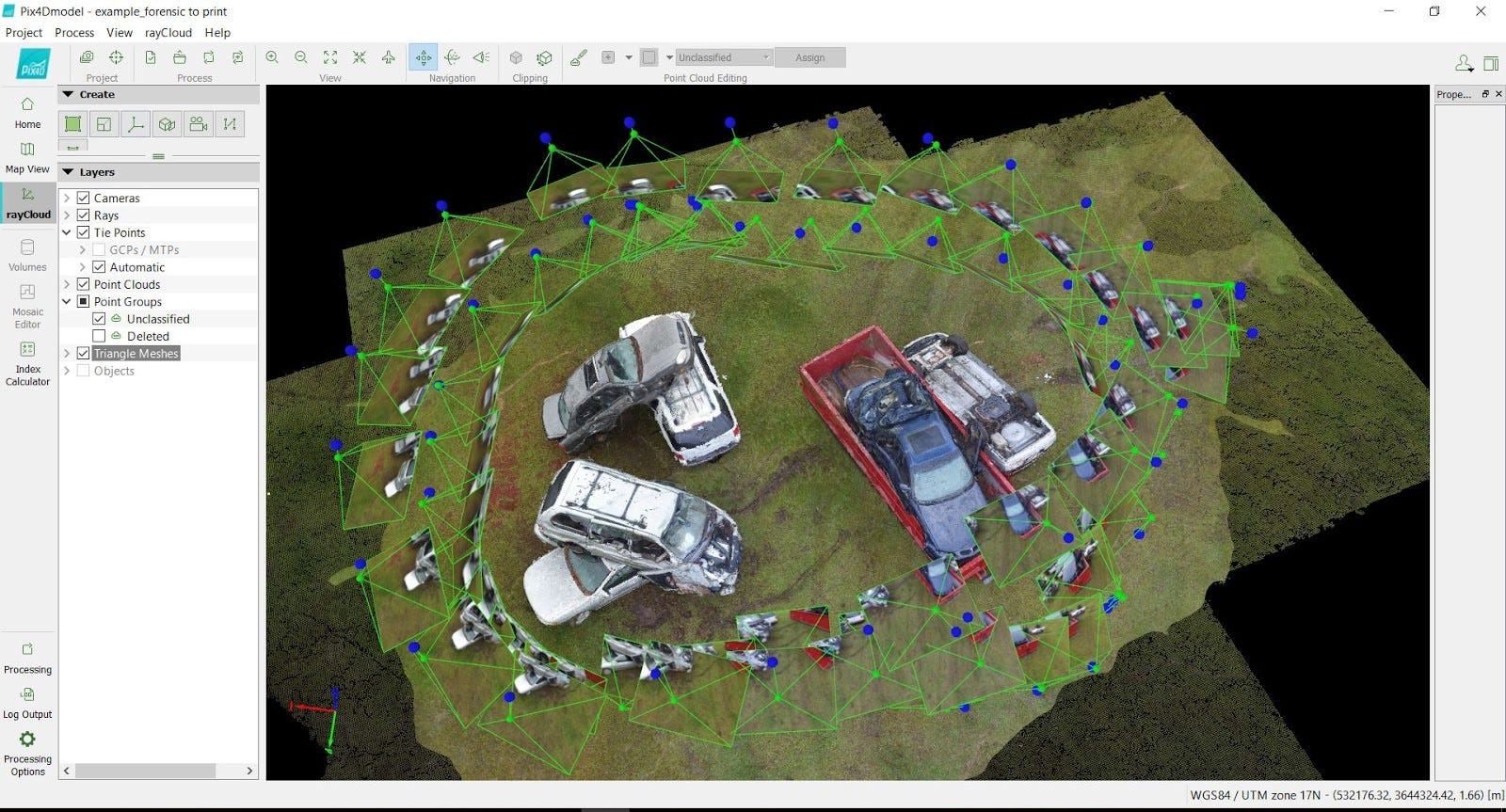Click the first icon in the Project group
Viewport: 1506px width, 812px height.
[x=87, y=57]
